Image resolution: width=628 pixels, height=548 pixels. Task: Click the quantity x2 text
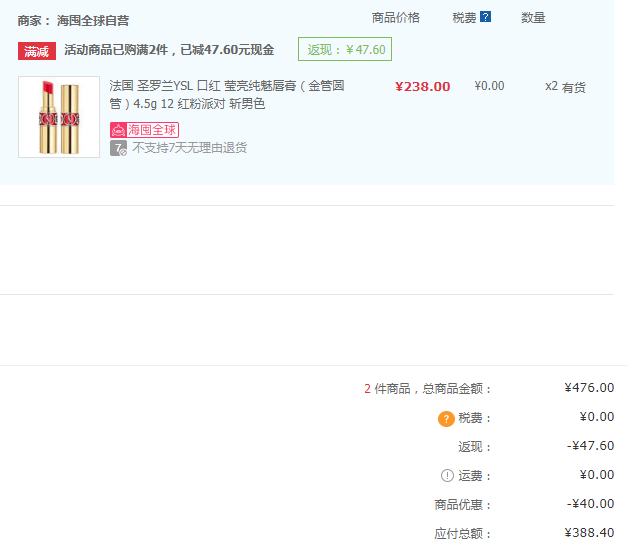[551, 86]
